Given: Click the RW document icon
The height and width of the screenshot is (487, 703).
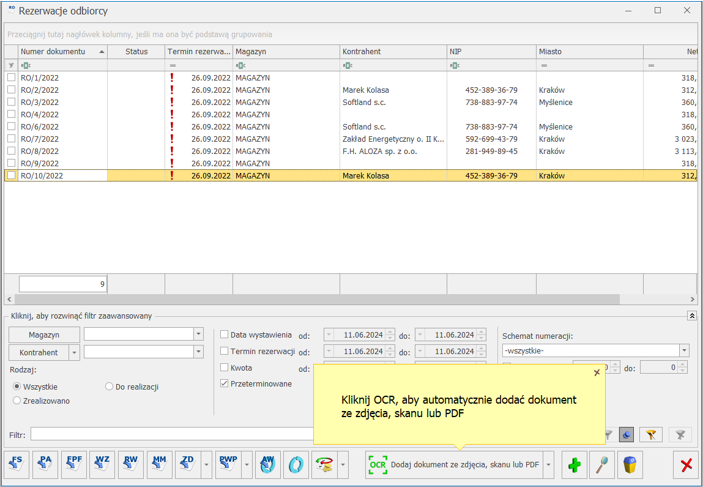Looking at the screenshot, I should tap(130, 464).
